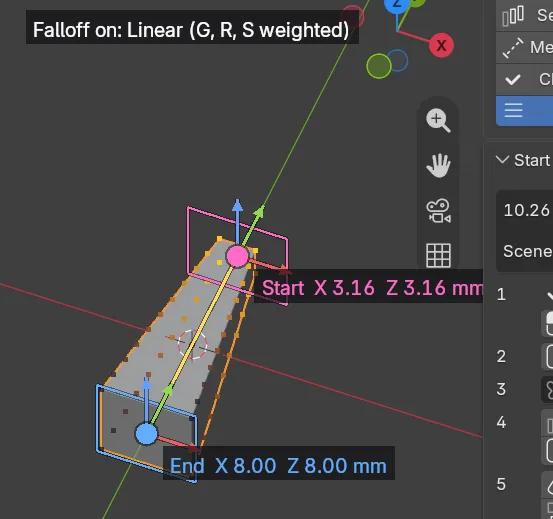
Task: Click the zoom magnifier viewport icon
Action: (x=438, y=120)
